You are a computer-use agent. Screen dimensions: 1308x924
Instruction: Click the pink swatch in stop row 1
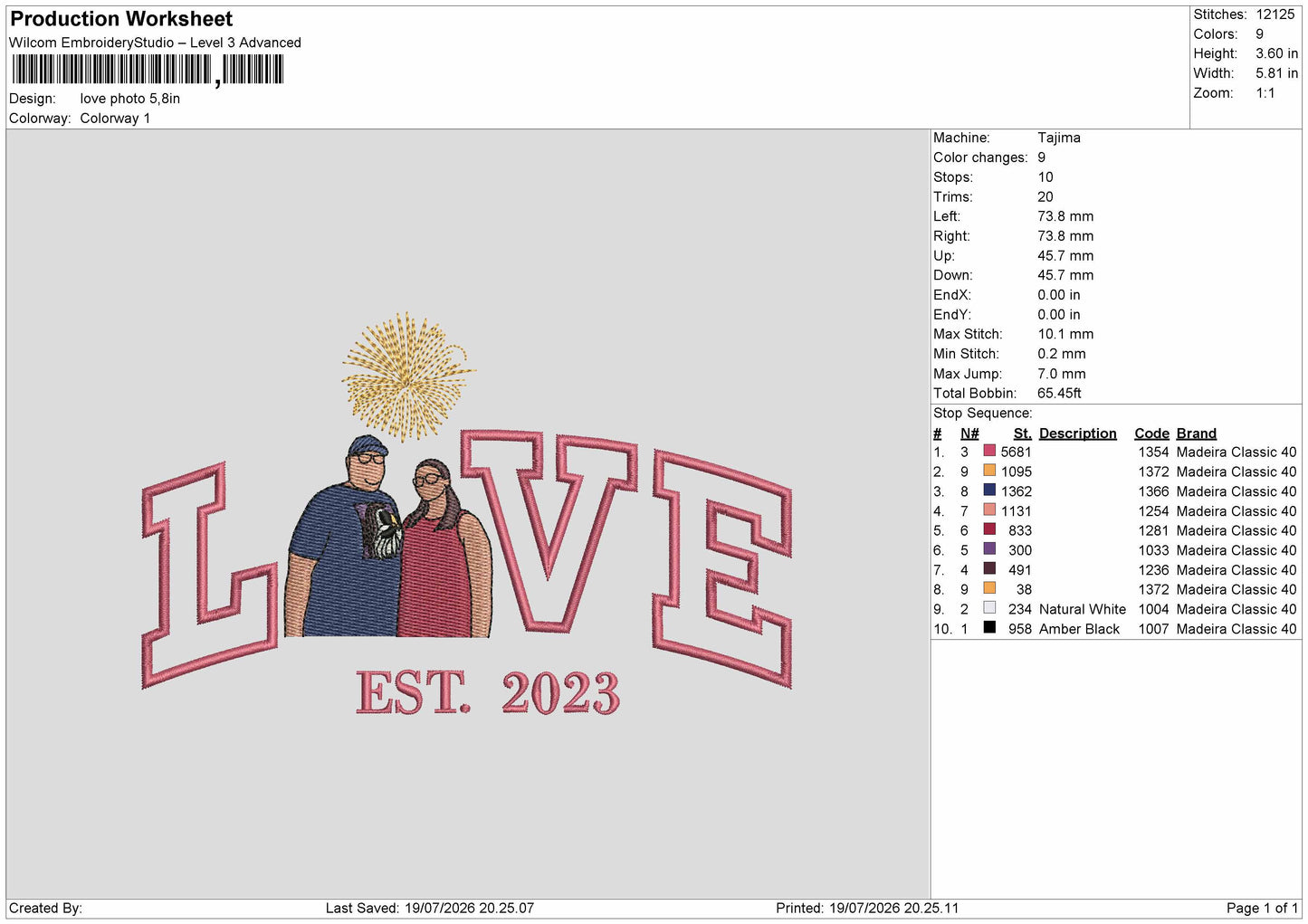coord(989,451)
